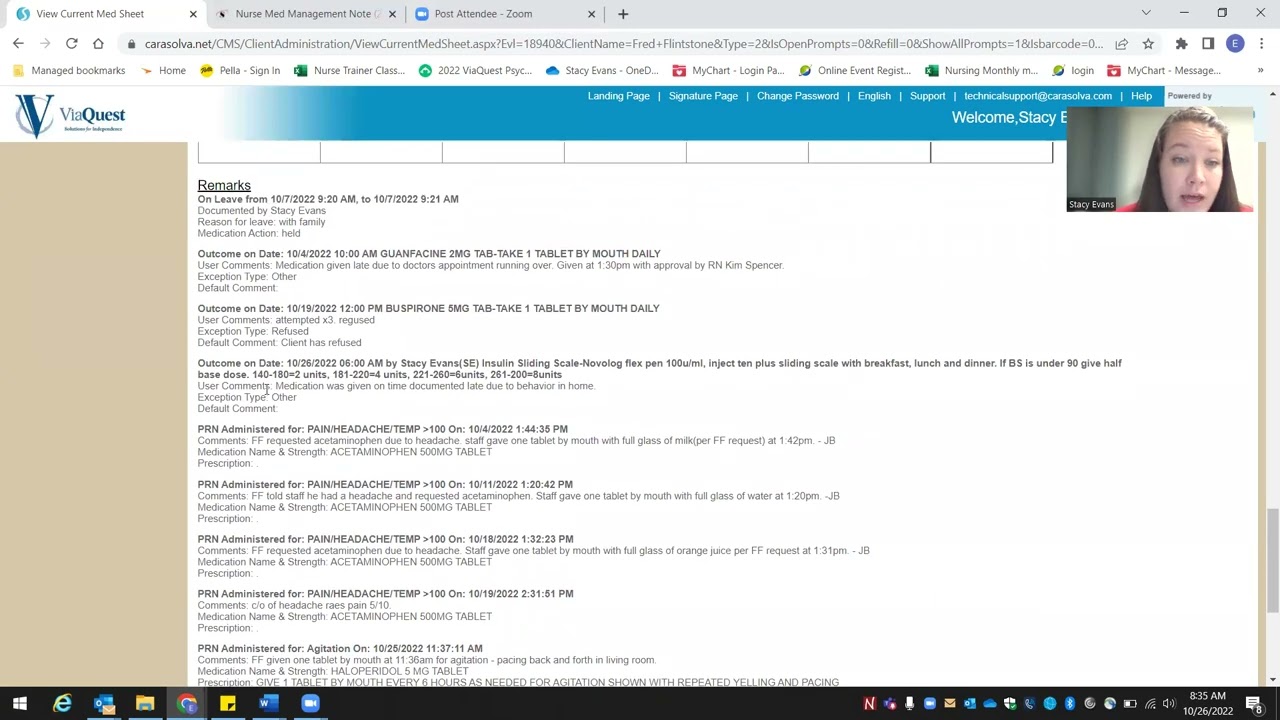
Task: Open the Managed bookmarks folder
Action: click(69, 71)
